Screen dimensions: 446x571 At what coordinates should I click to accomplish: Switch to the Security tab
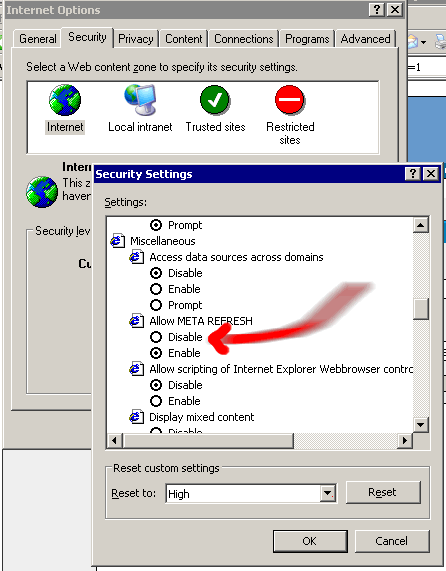[87, 37]
